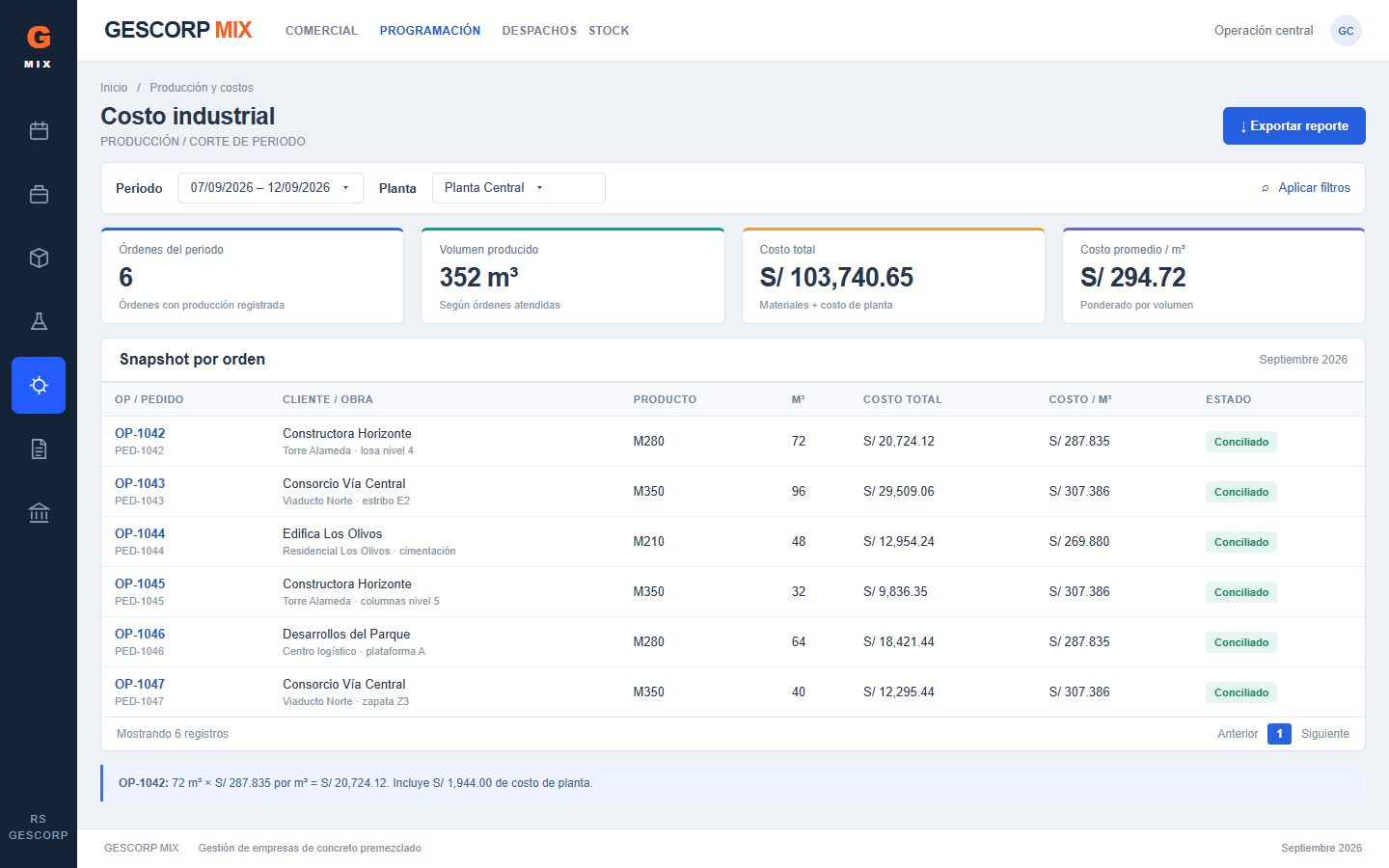1389x868 pixels.
Task: Click the ESTADO column header
Action: click(1229, 399)
